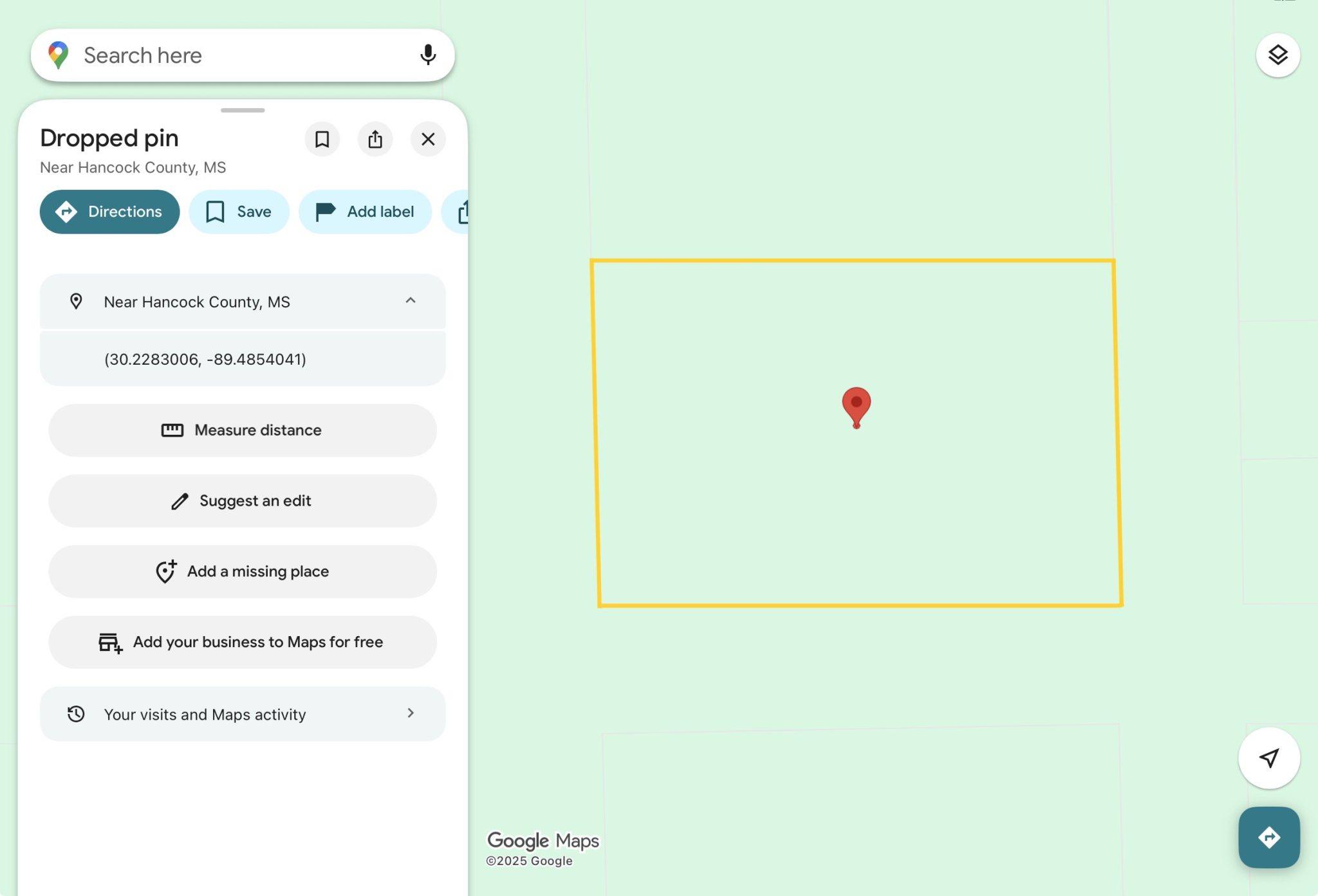Choose the Add label chip
The height and width of the screenshot is (896, 1318).
pyautogui.click(x=365, y=212)
